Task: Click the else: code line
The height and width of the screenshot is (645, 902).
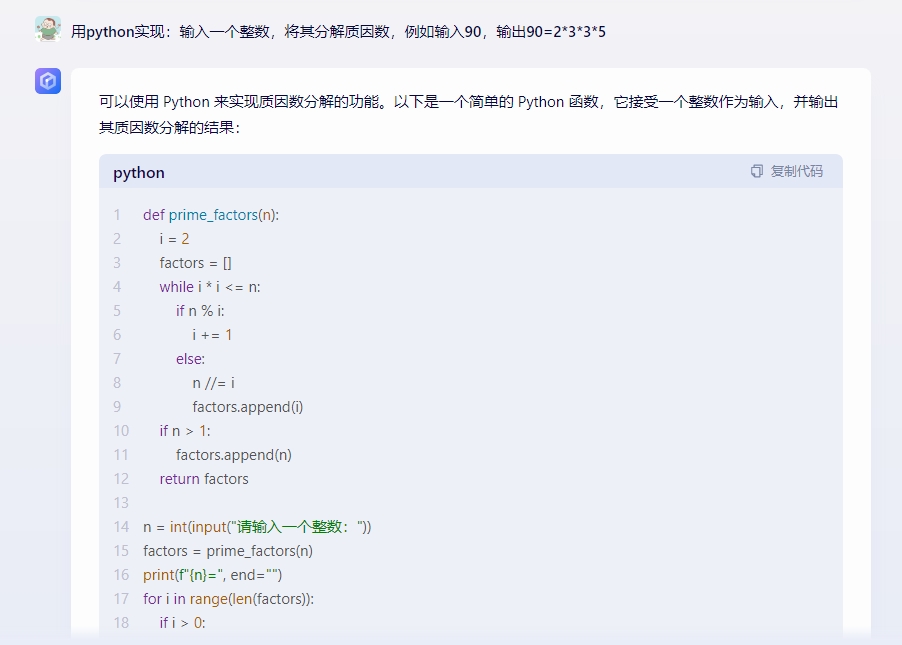Action: coord(190,359)
